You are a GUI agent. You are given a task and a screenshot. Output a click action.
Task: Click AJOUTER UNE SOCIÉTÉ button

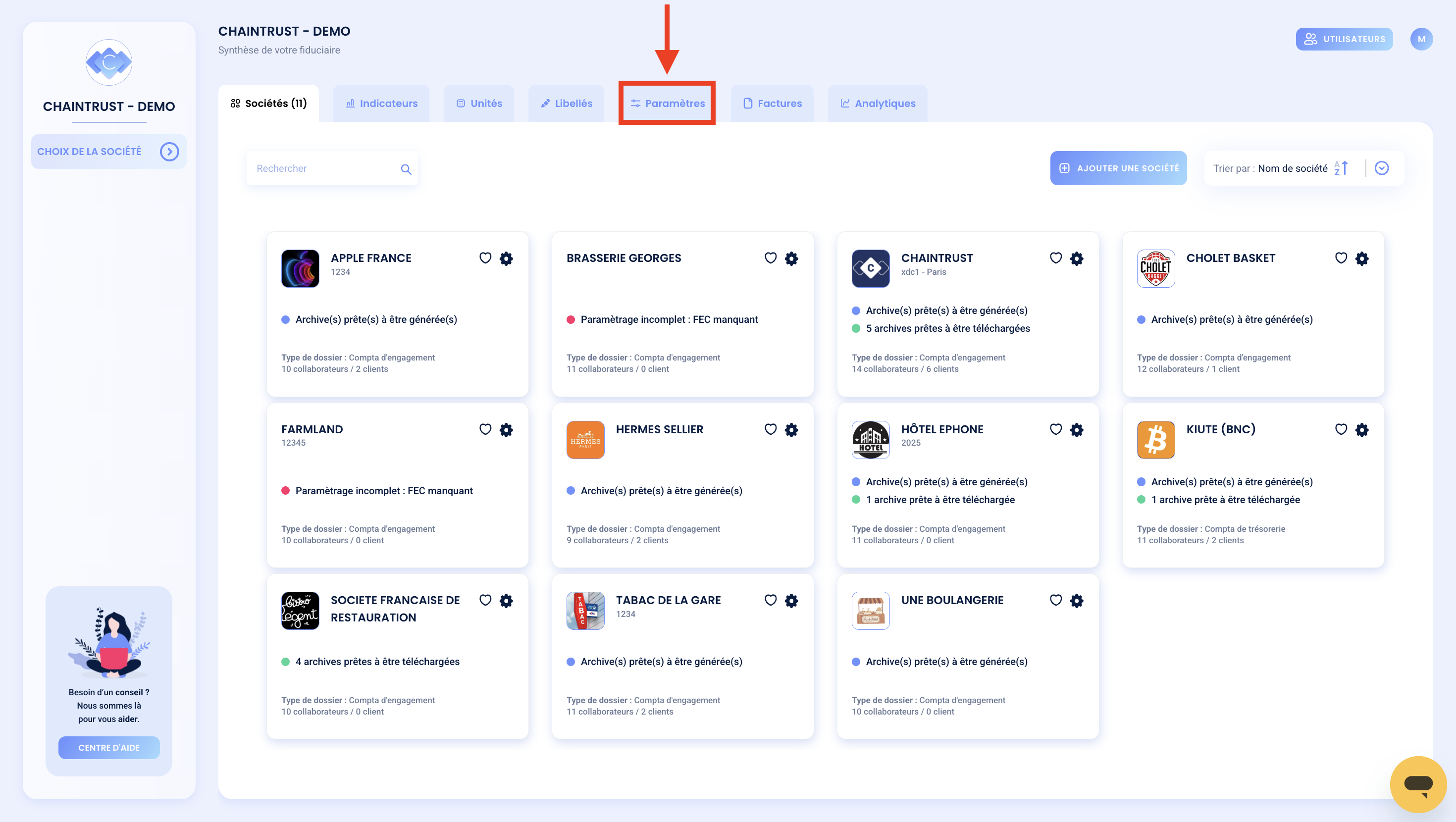(x=1118, y=168)
